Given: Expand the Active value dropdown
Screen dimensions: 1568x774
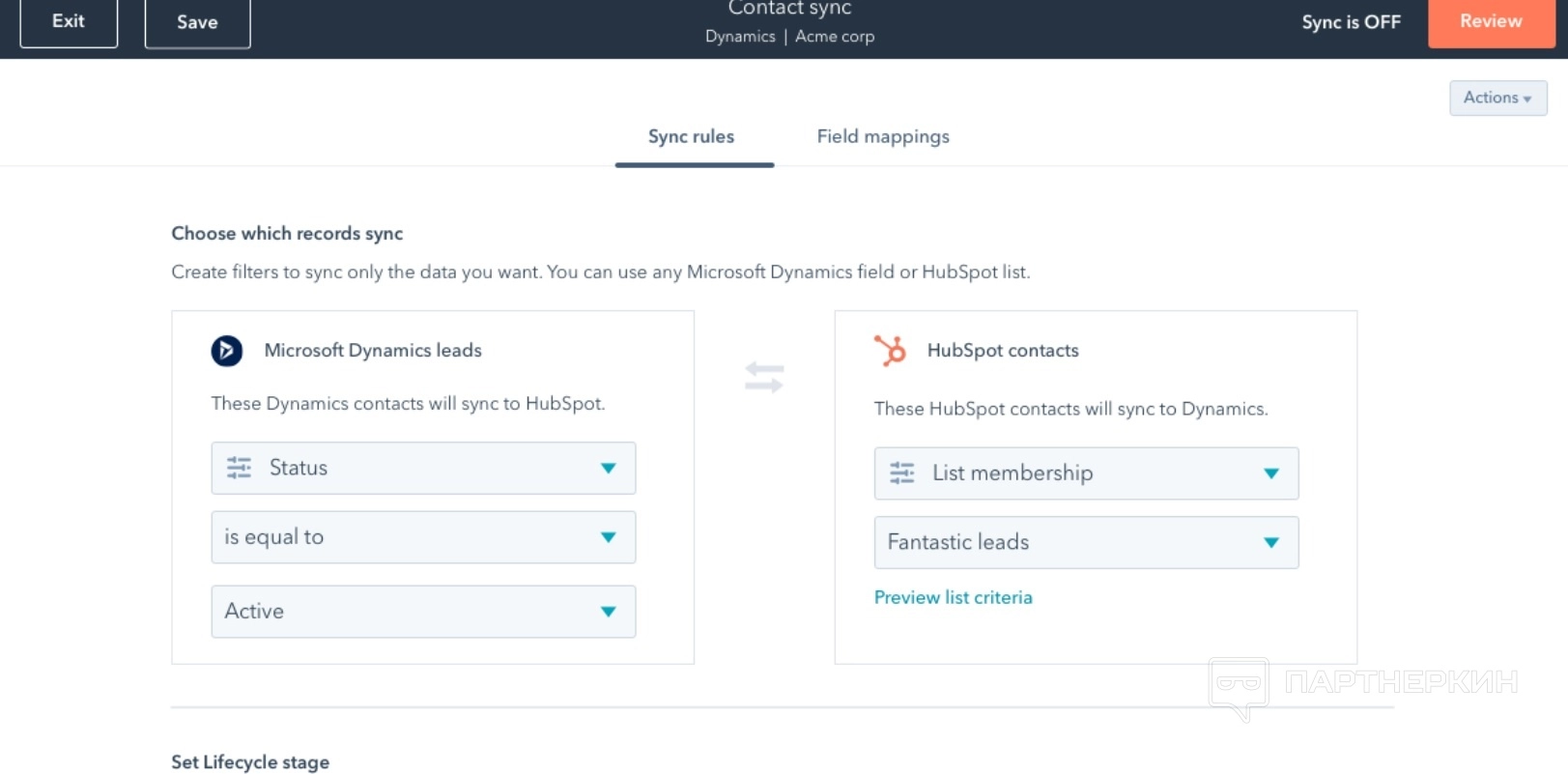Looking at the screenshot, I should [x=422, y=612].
